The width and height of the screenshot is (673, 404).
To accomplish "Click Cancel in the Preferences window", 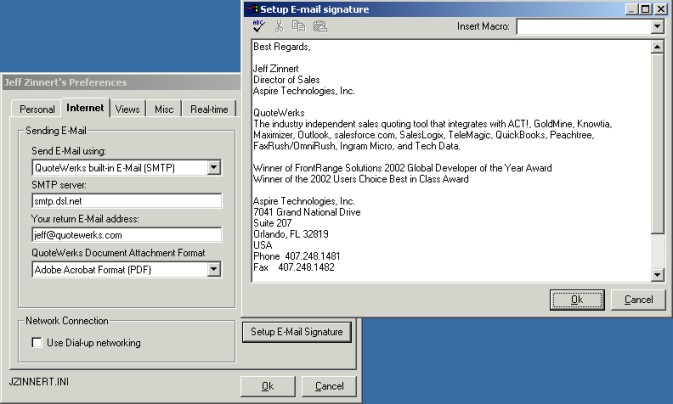I will [329, 386].
